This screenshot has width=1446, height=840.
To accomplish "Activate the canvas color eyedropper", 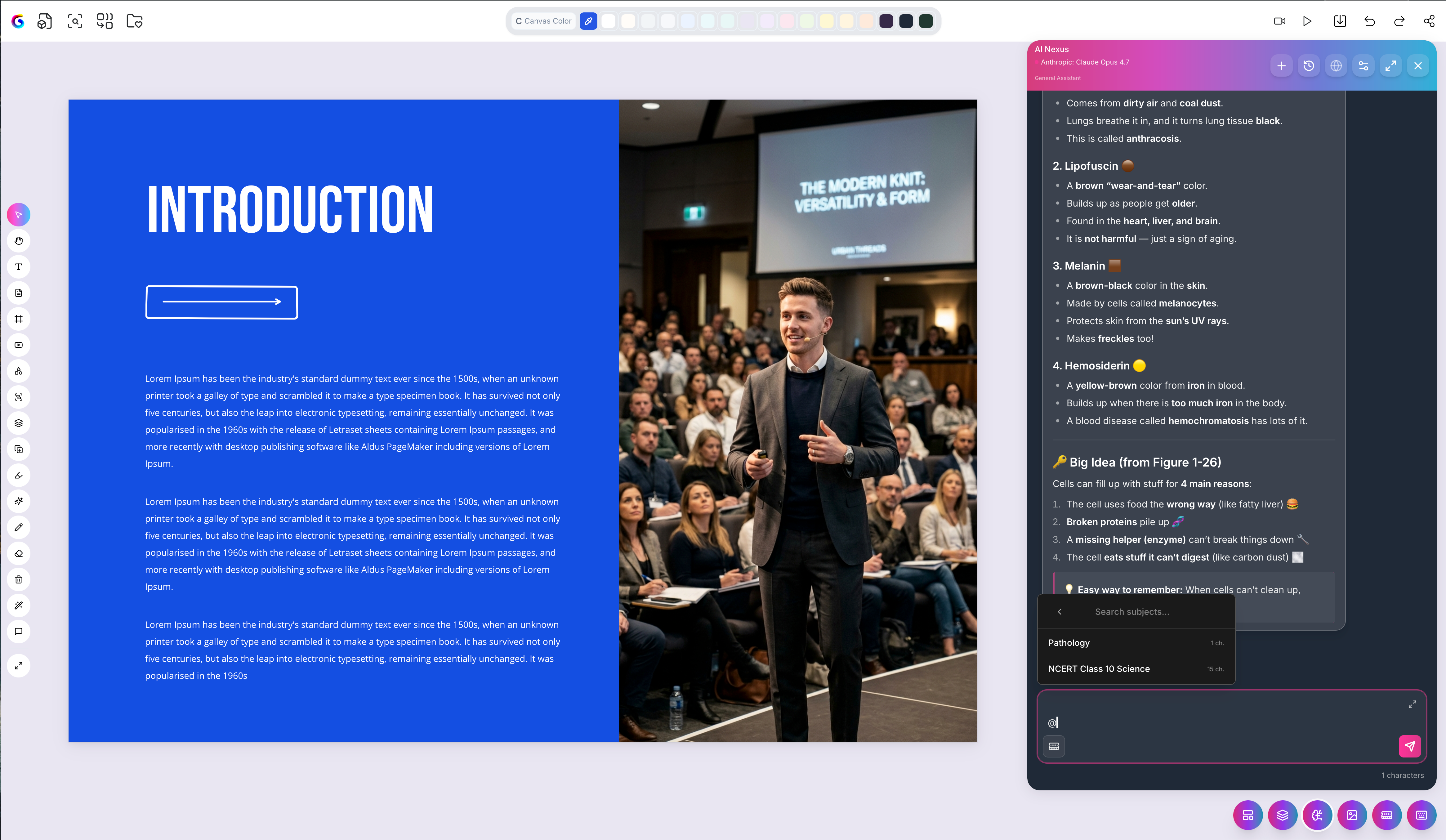I will click(x=588, y=21).
